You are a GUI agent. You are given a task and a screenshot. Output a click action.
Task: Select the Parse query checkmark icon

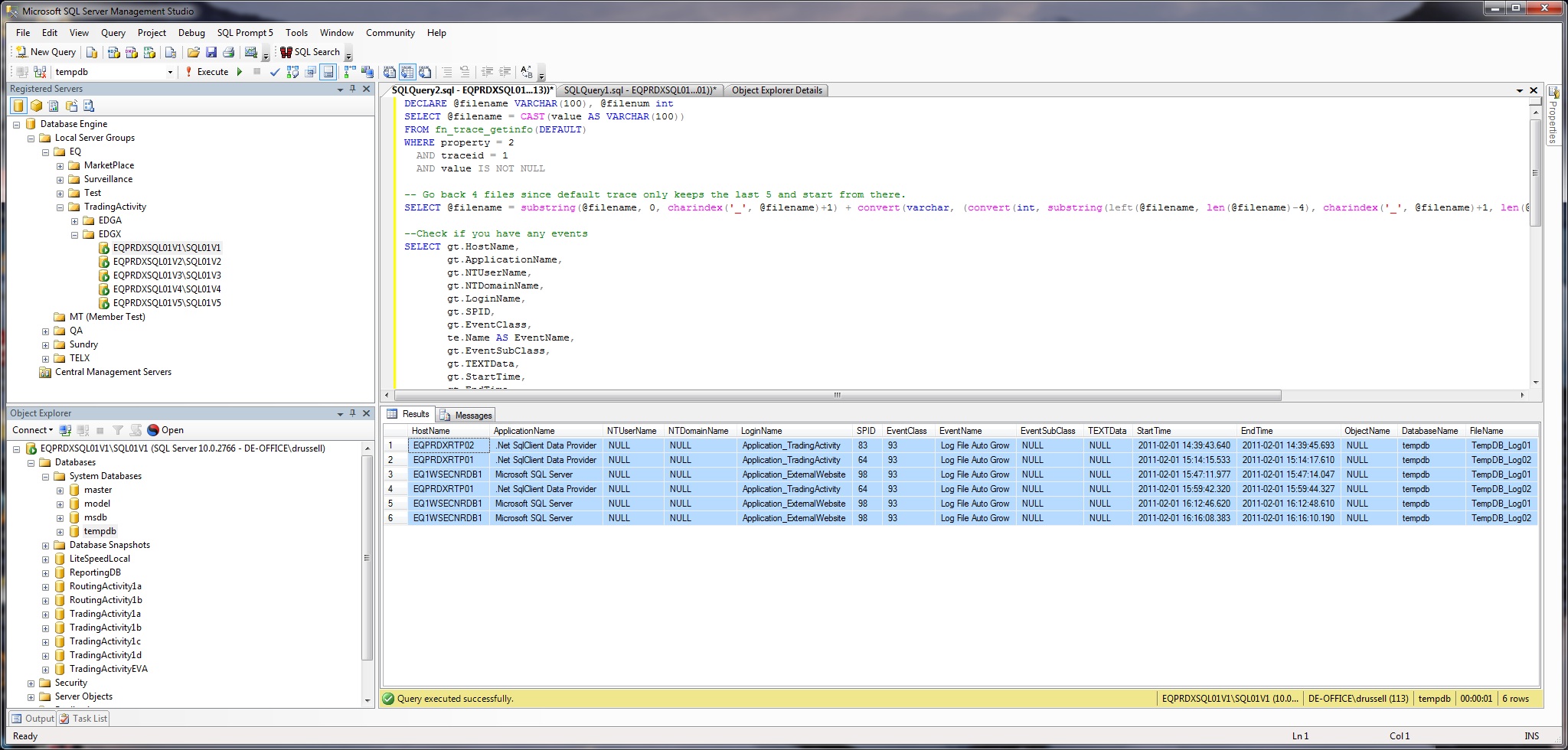point(275,72)
